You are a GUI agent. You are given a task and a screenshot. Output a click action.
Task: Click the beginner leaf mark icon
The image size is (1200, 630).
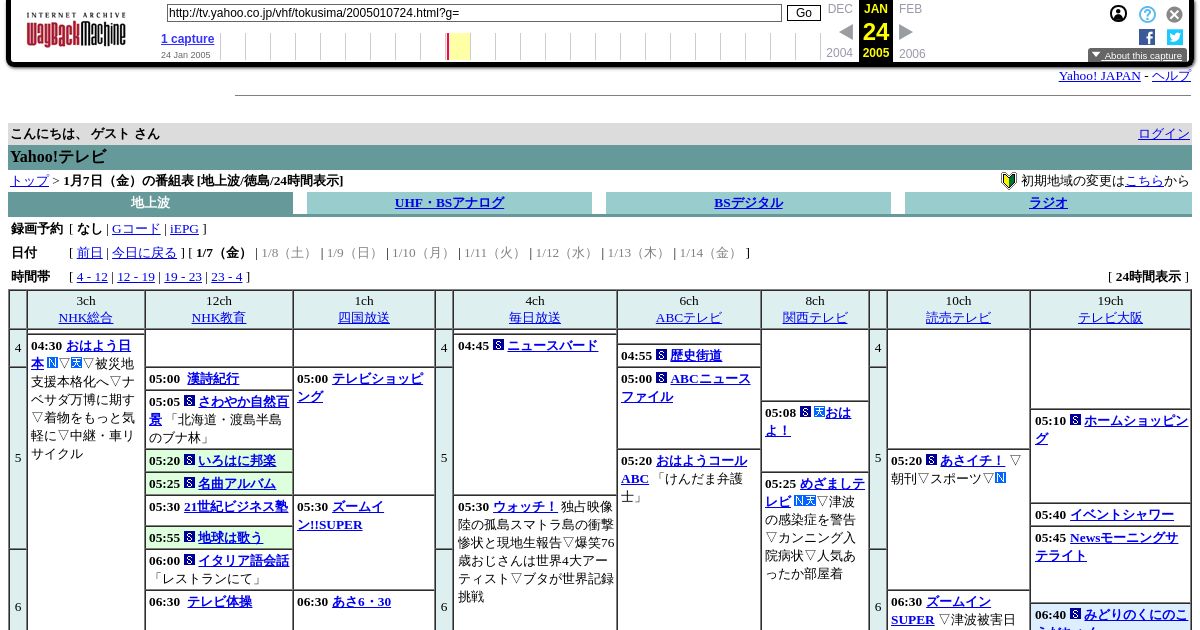(x=1009, y=181)
